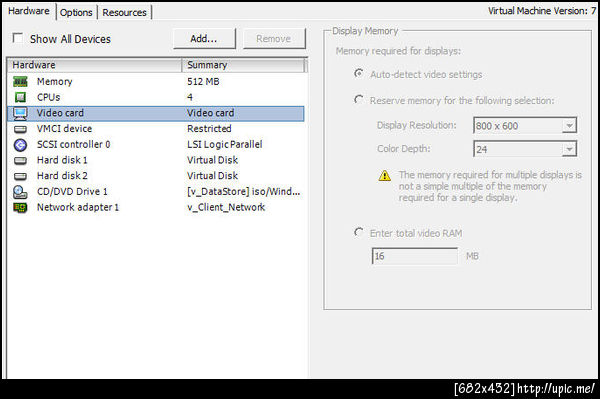Click the Video card monitor icon

coord(20,113)
